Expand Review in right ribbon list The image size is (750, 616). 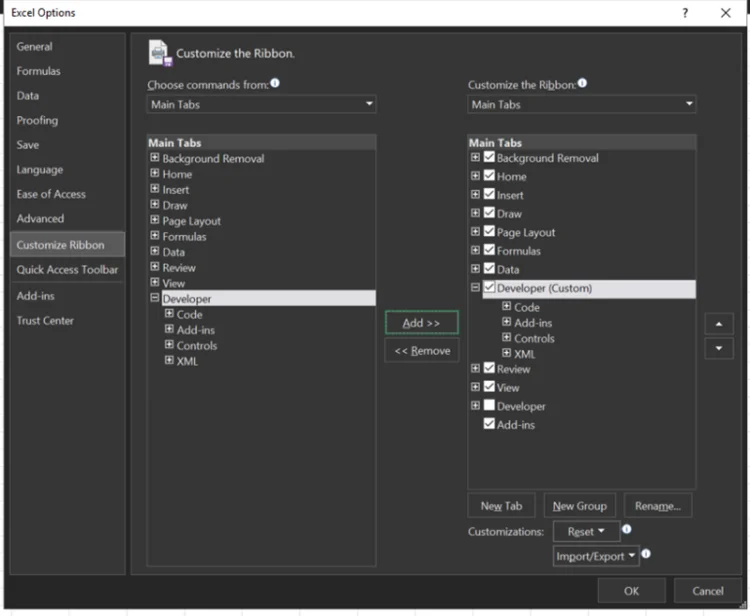click(x=475, y=368)
